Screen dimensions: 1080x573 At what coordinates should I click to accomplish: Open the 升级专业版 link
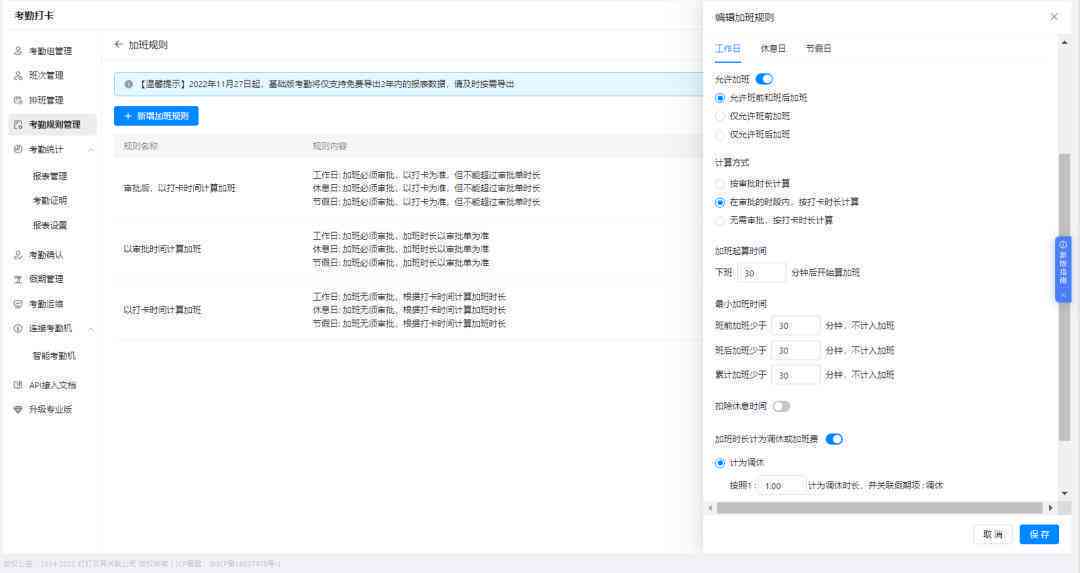click(50, 409)
